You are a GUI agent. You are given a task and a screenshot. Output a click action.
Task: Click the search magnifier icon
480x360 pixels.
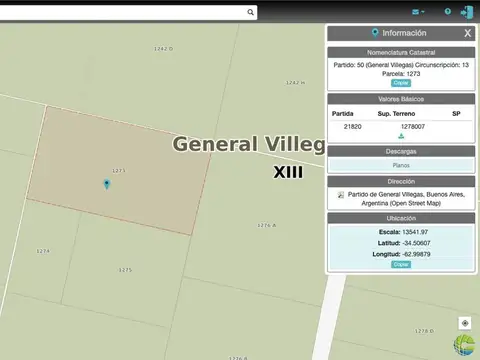(250, 12)
